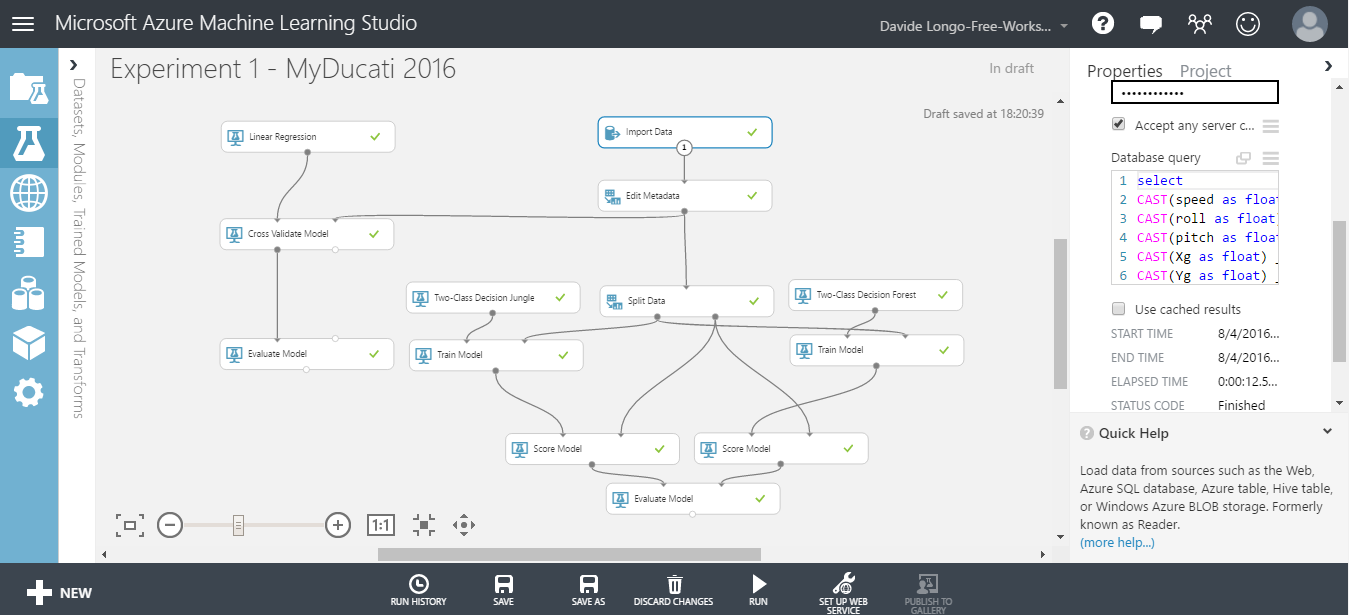
Task: Select the Properties tab
Action: (x=1124, y=71)
